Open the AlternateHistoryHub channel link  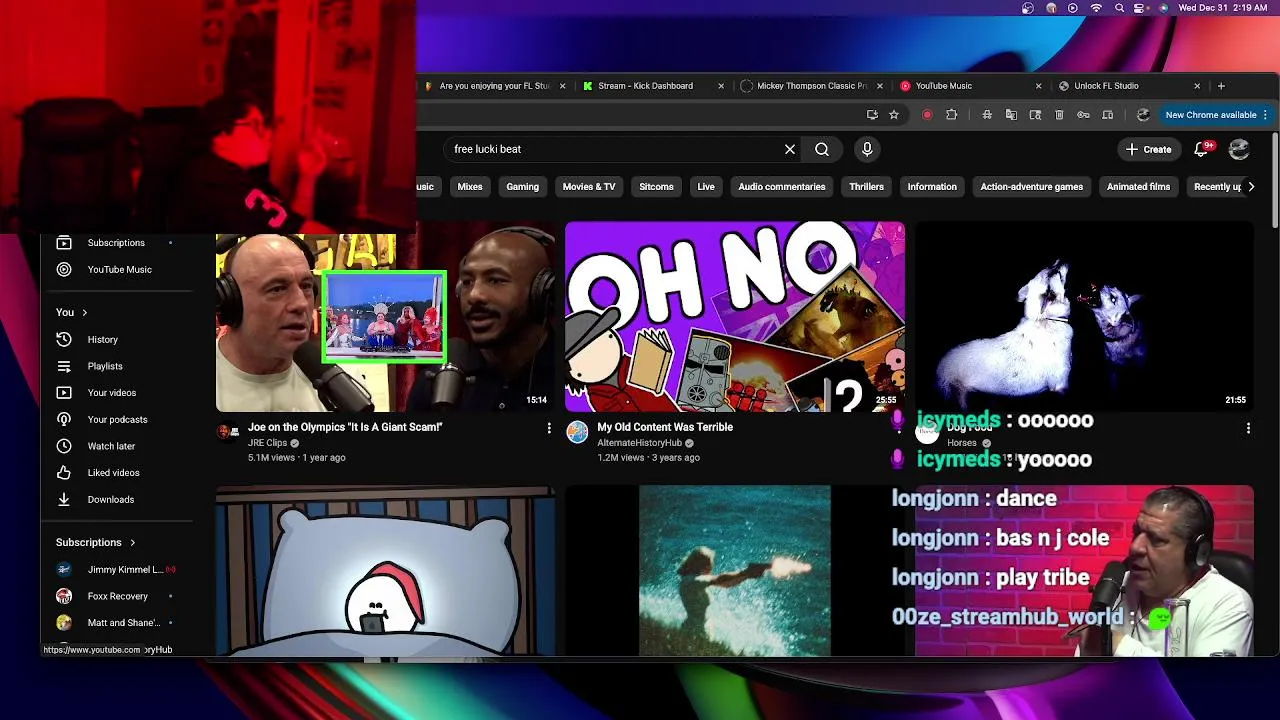click(x=639, y=443)
